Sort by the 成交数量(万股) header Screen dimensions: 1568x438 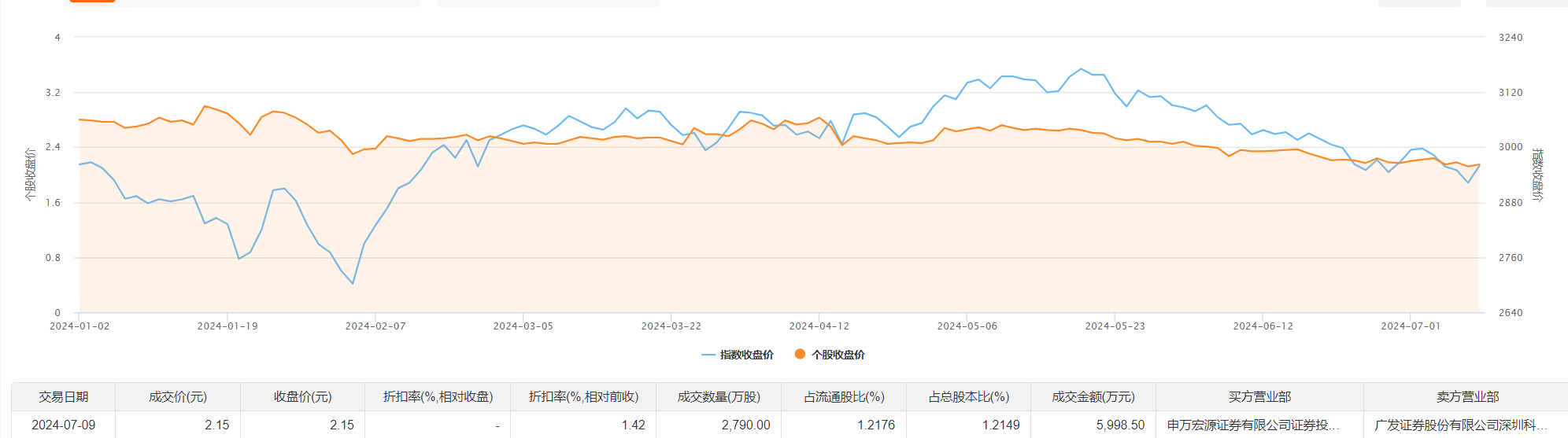[x=719, y=397]
